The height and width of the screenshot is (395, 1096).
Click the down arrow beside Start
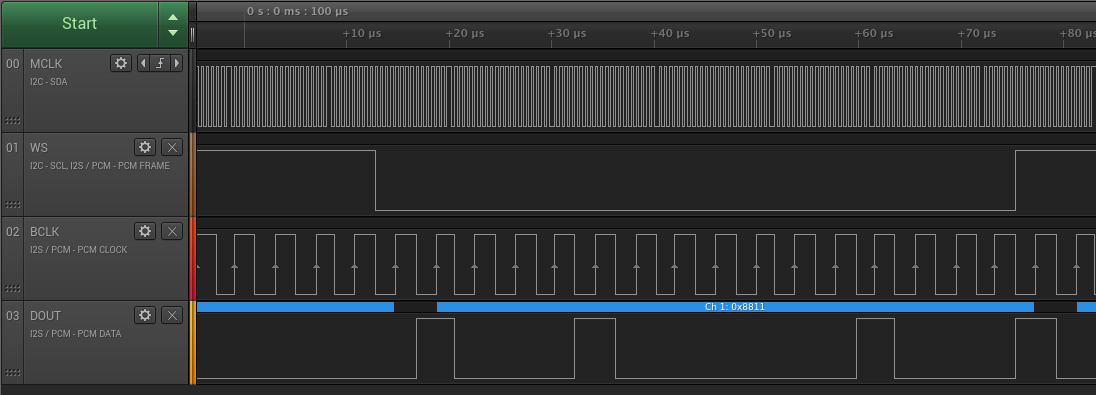tap(173, 32)
